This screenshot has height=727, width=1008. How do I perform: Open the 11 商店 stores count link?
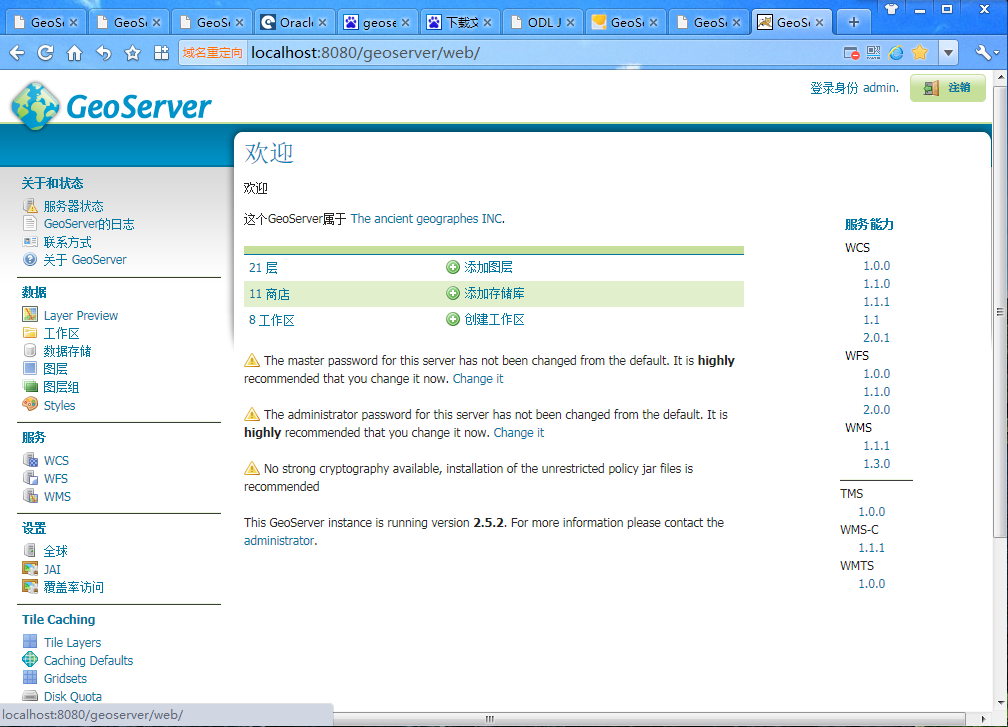[x=269, y=294]
